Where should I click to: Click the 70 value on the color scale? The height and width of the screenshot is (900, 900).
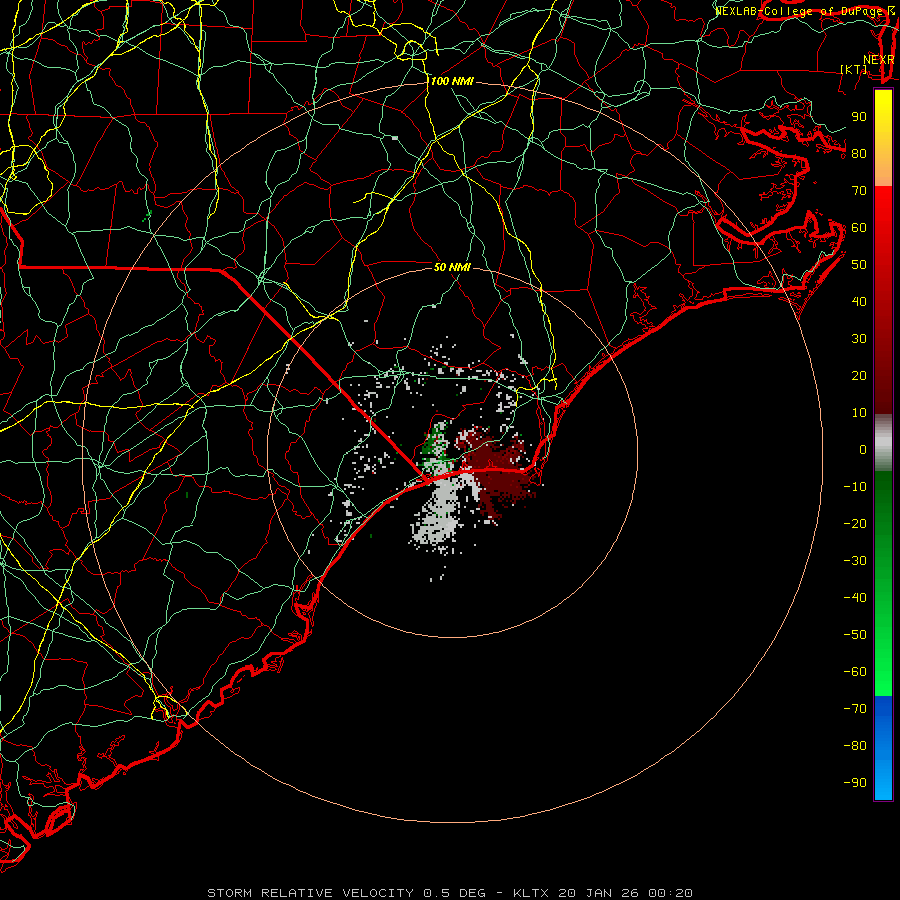(859, 191)
